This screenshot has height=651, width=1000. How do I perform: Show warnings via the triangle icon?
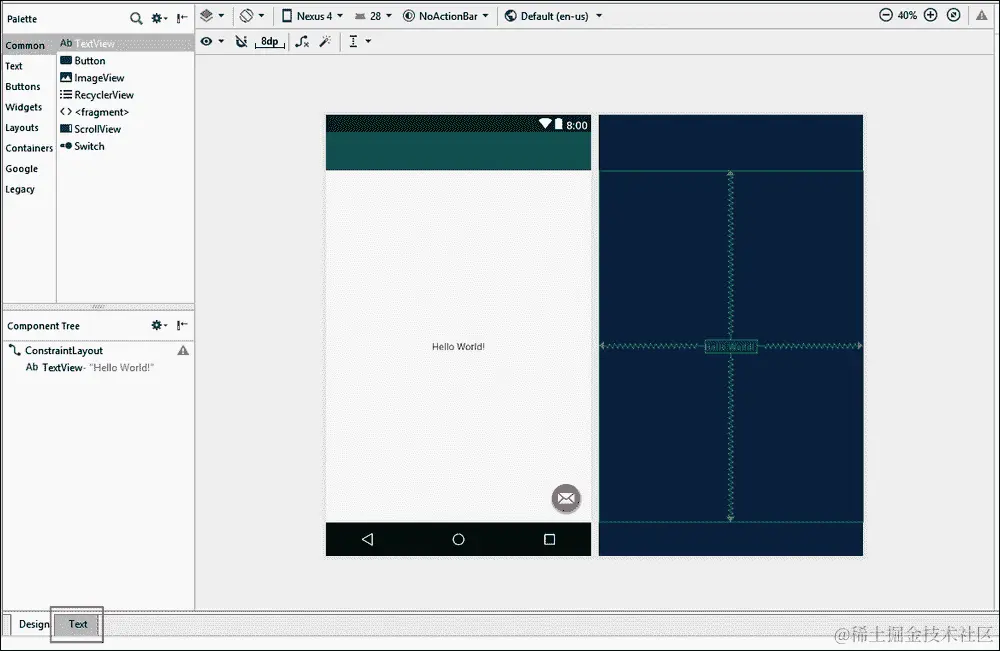click(982, 16)
